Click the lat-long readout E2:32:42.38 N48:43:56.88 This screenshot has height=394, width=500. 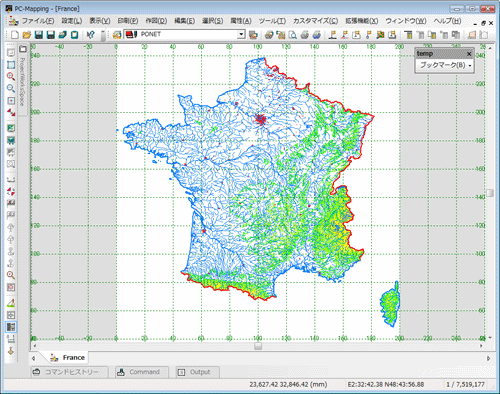pyautogui.click(x=386, y=385)
